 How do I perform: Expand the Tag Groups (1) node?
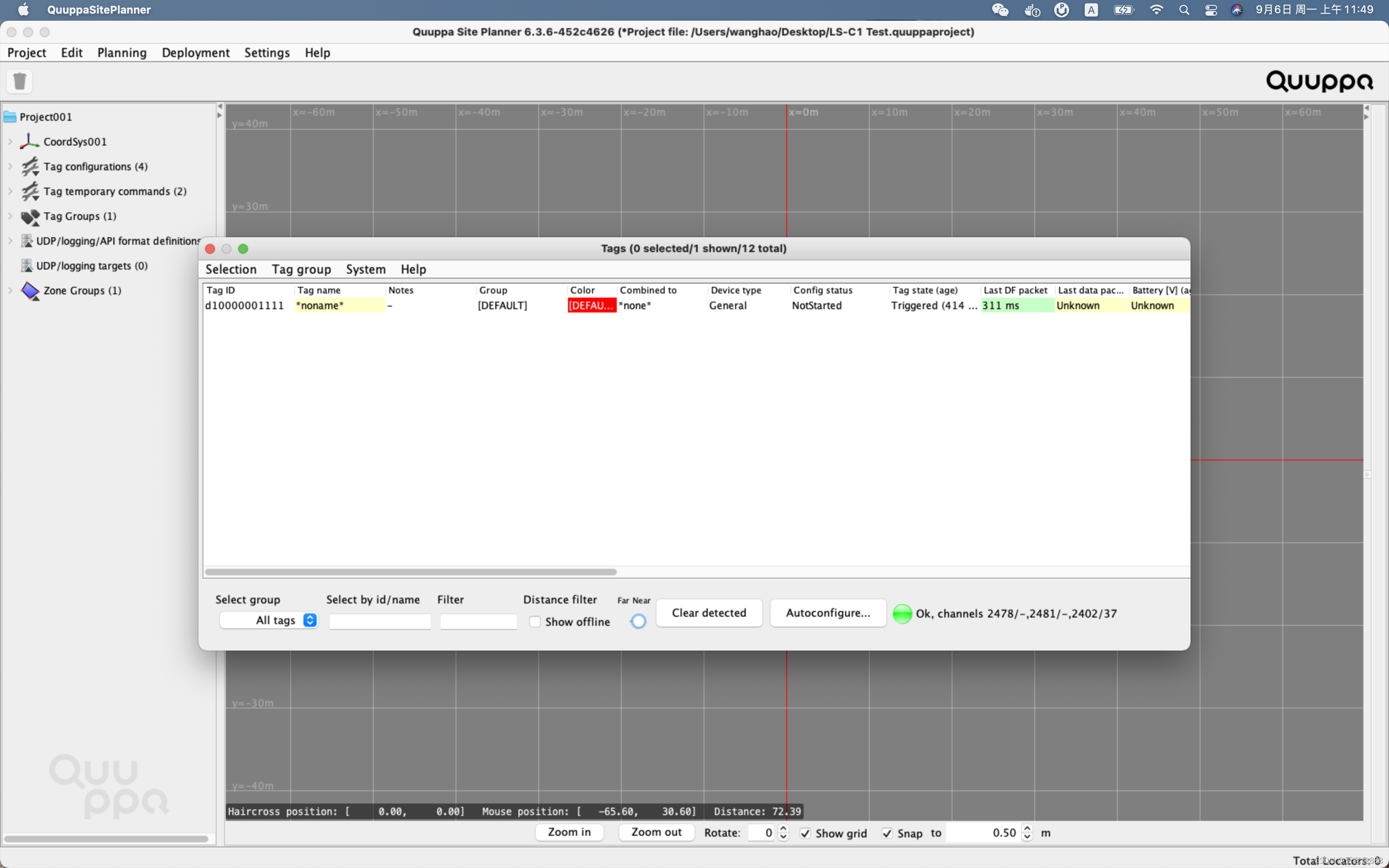10,217
